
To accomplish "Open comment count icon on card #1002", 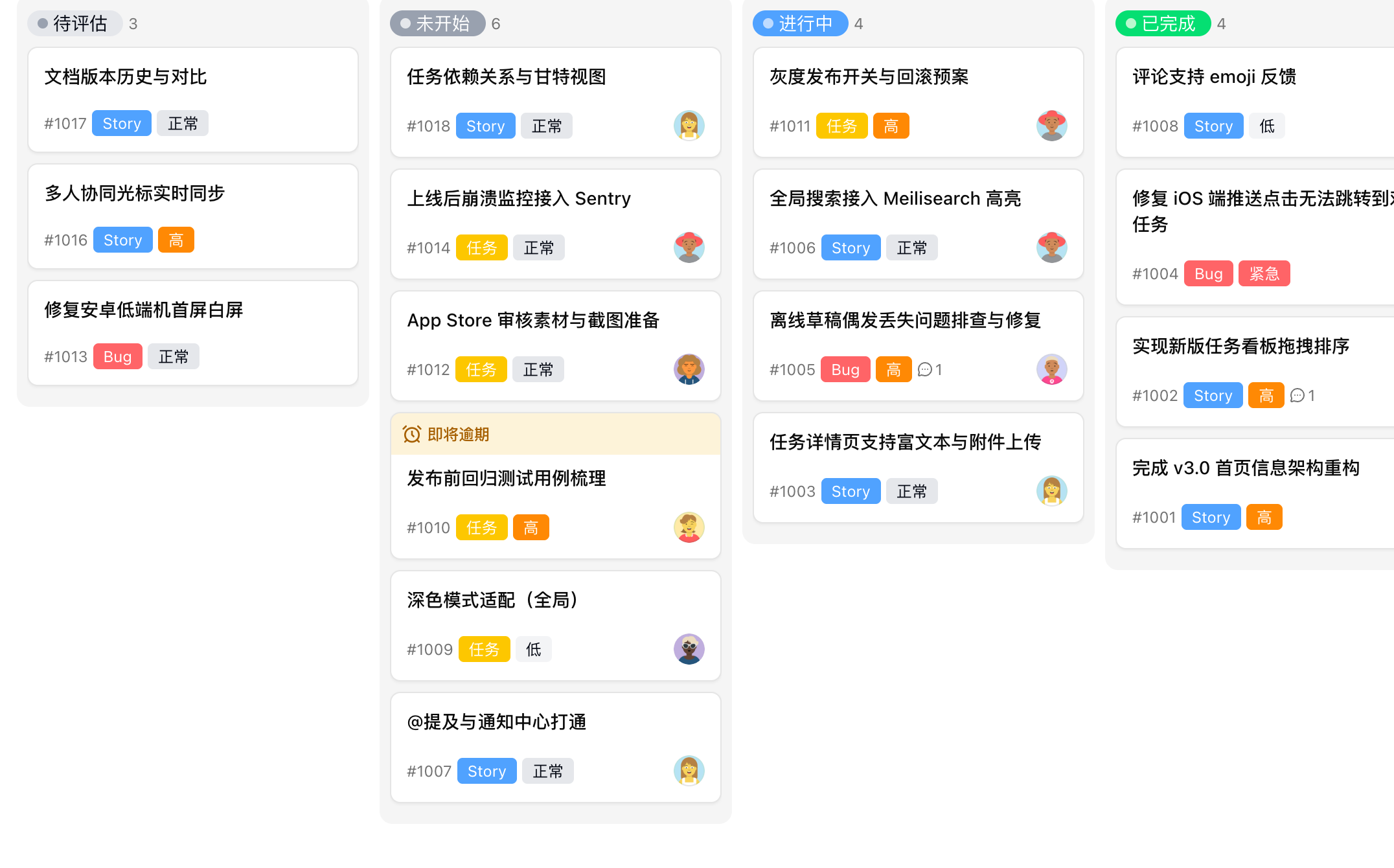I will (x=1297, y=396).
